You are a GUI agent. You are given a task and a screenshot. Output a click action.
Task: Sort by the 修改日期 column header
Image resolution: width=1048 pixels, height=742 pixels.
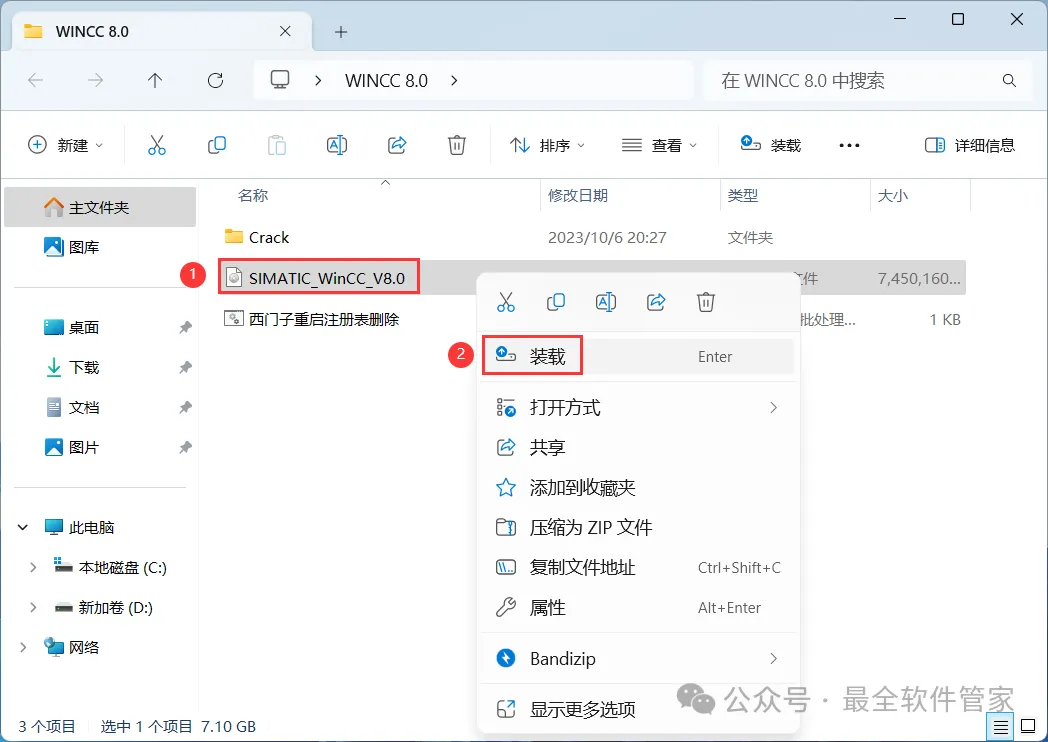tap(578, 196)
